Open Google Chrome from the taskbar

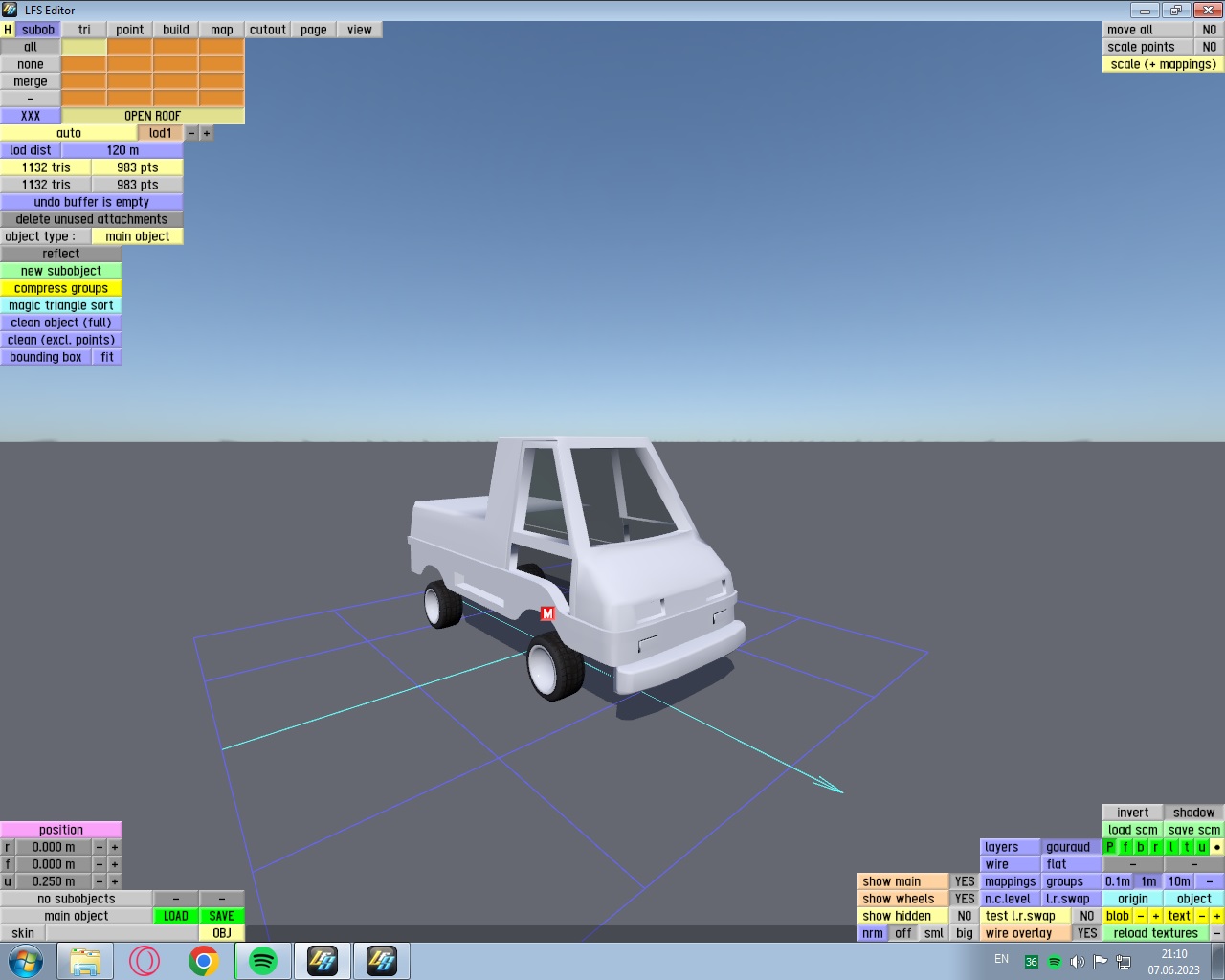pyautogui.click(x=204, y=961)
